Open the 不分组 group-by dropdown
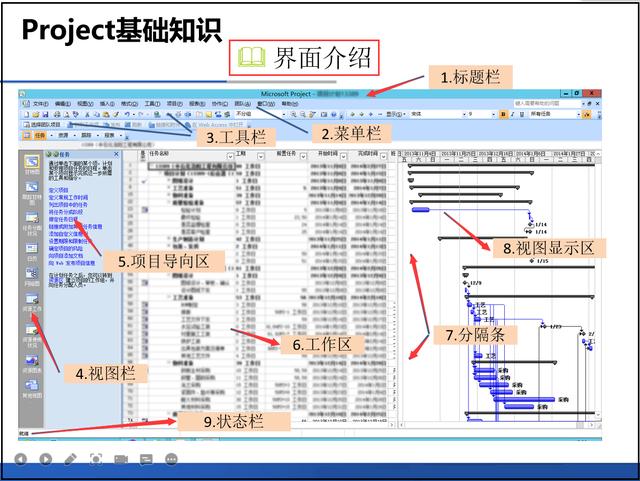This screenshot has width=640, height=481. pos(284,114)
